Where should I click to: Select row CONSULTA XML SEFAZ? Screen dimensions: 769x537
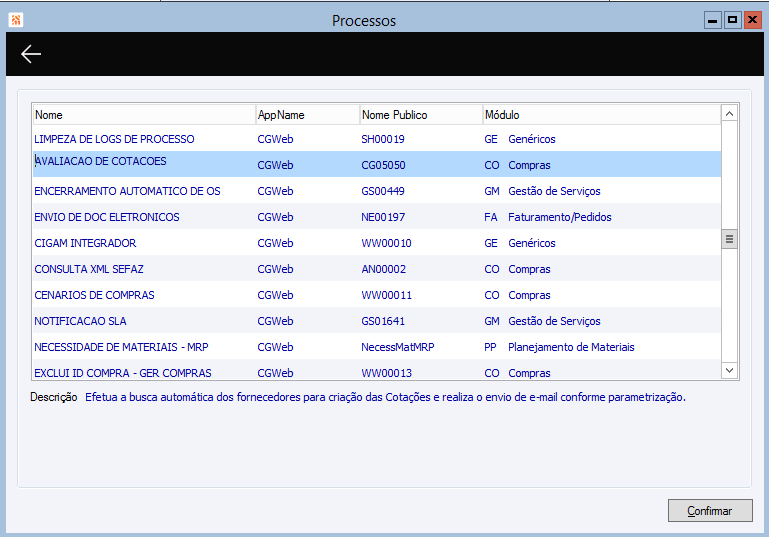(x=377, y=269)
